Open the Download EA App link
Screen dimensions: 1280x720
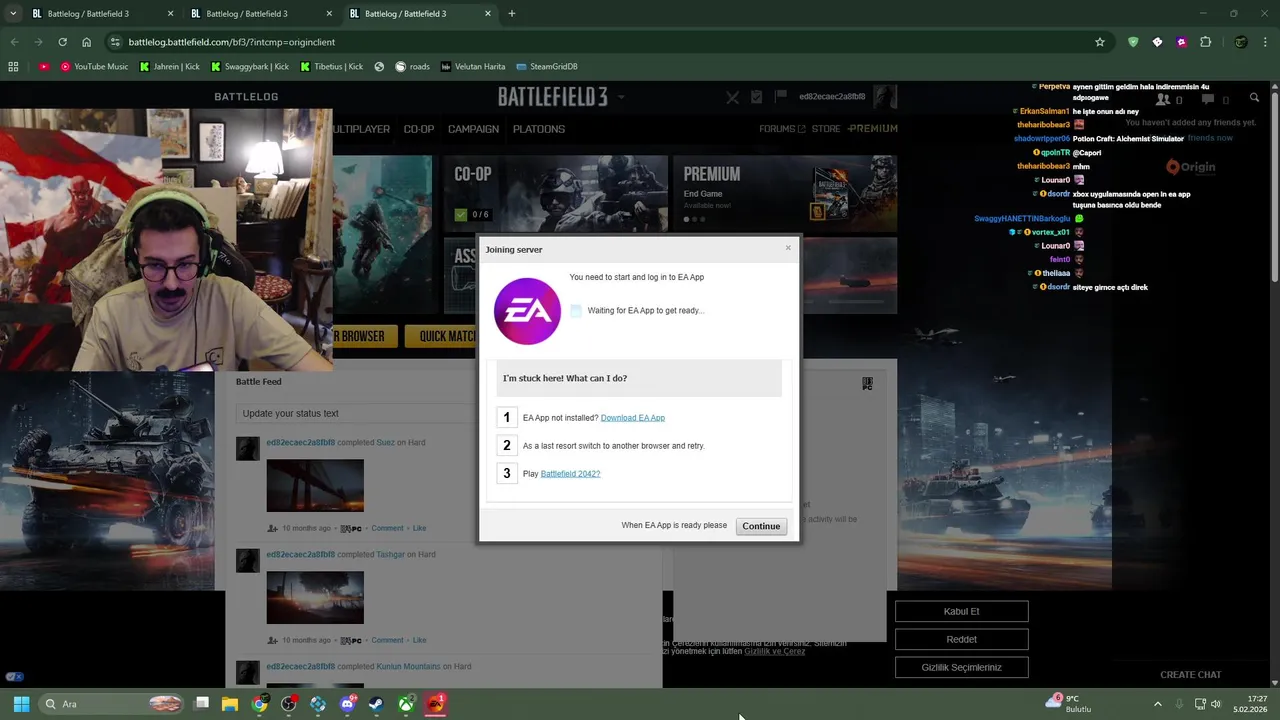click(632, 418)
